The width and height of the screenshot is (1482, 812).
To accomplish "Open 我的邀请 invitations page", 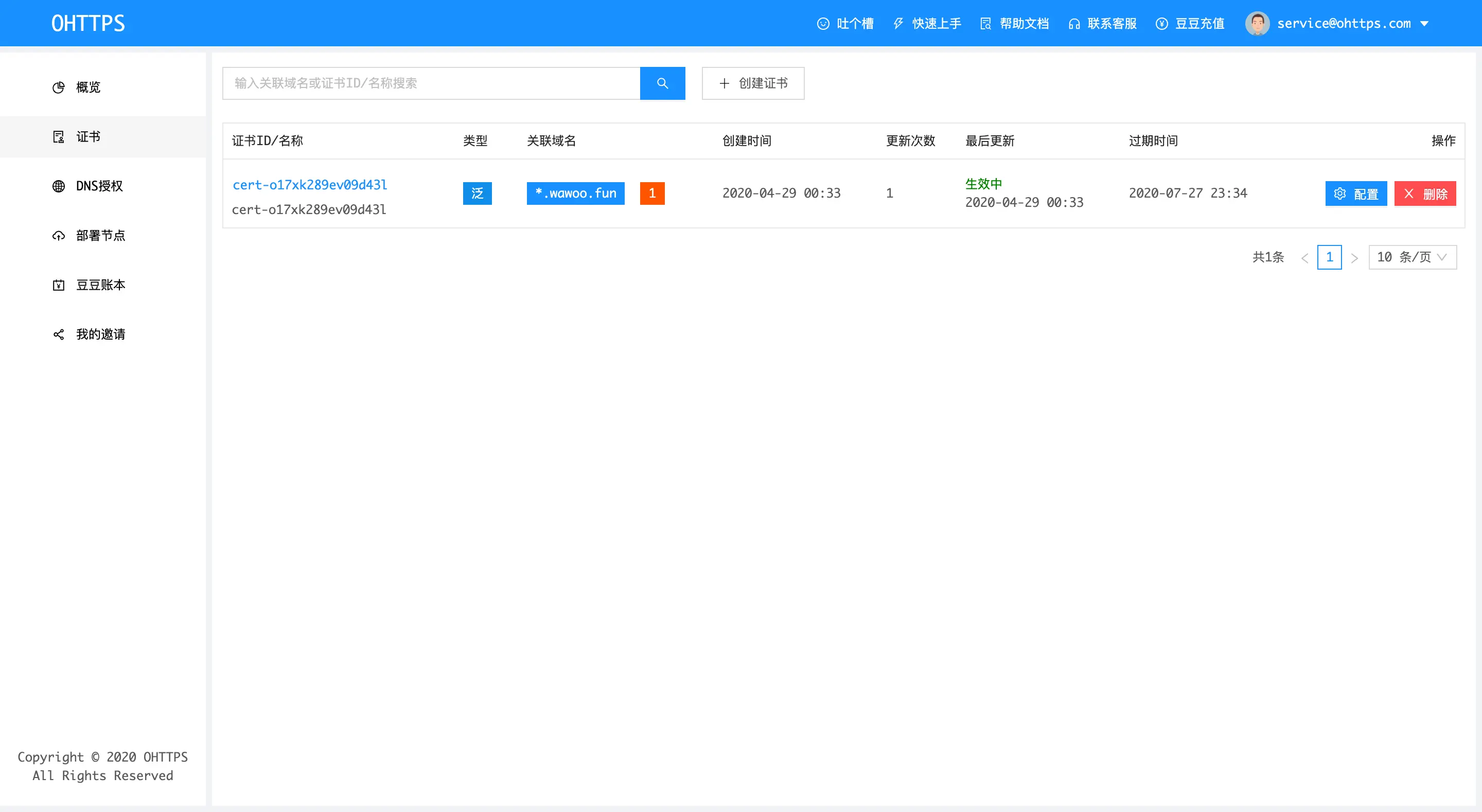I will point(100,334).
